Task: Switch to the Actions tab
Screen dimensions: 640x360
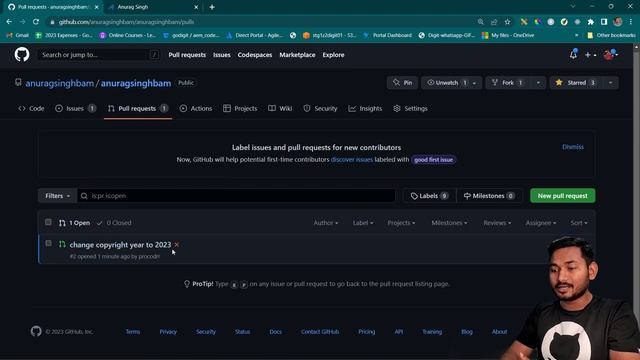Action: tap(196, 108)
